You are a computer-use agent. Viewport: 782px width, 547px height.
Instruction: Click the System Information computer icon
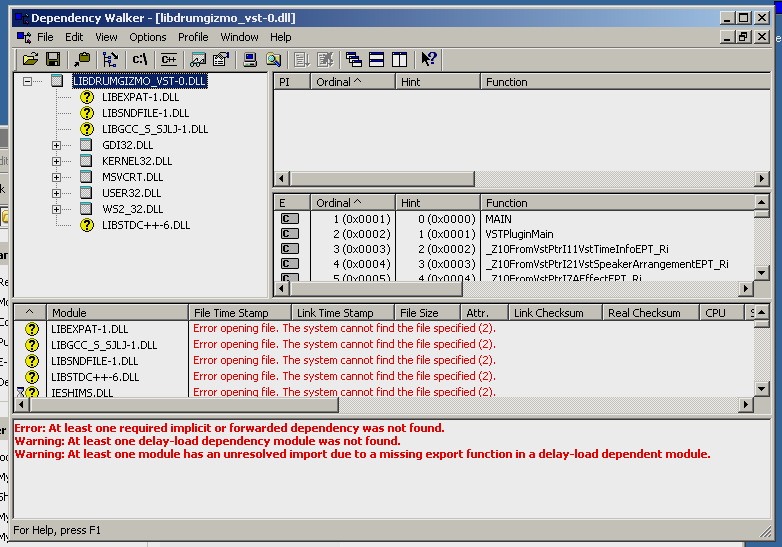pyautogui.click(x=250, y=59)
